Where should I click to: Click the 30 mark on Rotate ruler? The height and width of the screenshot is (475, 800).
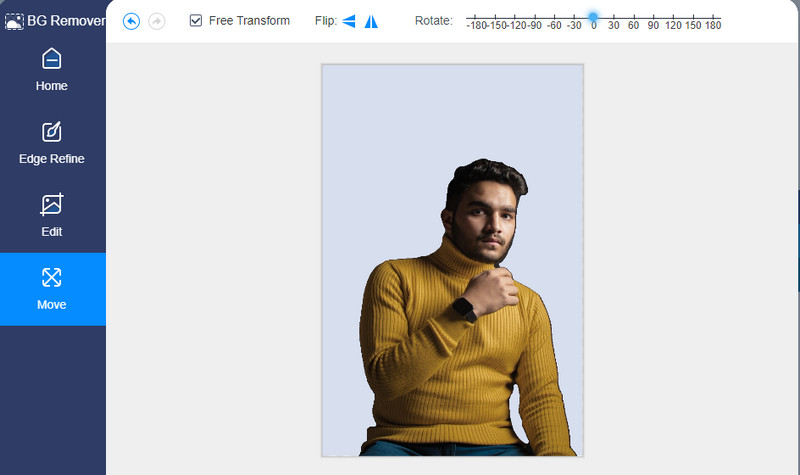pyautogui.click(x=613, y=26)
